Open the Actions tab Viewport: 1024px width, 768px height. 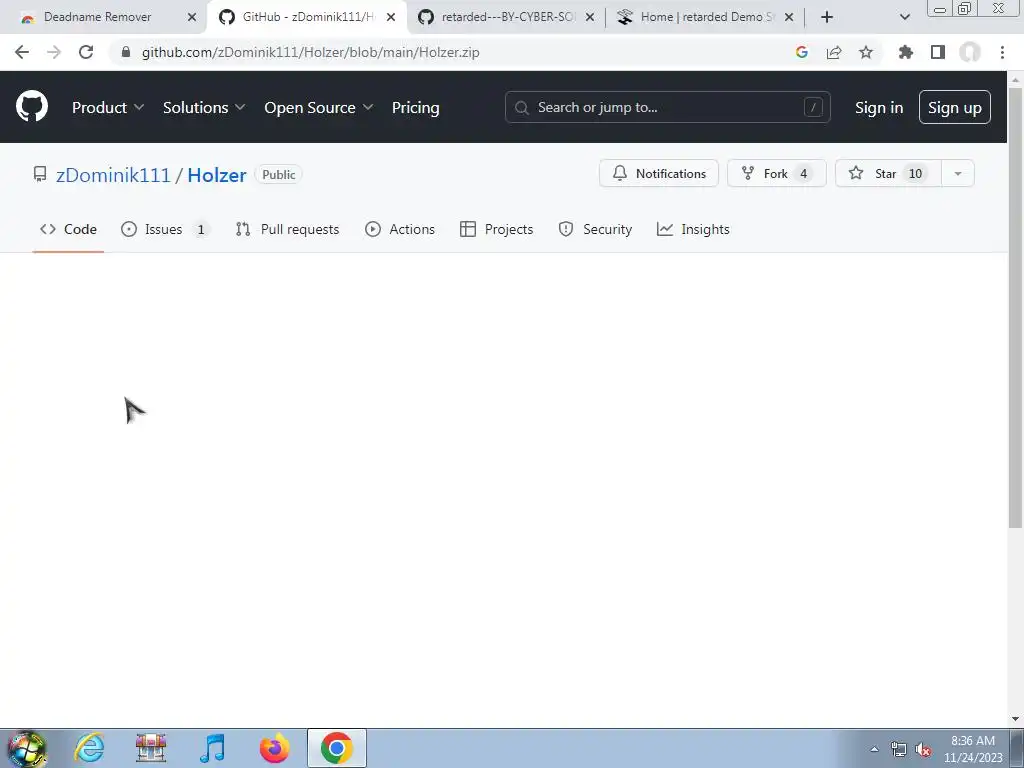click(400, 229)
